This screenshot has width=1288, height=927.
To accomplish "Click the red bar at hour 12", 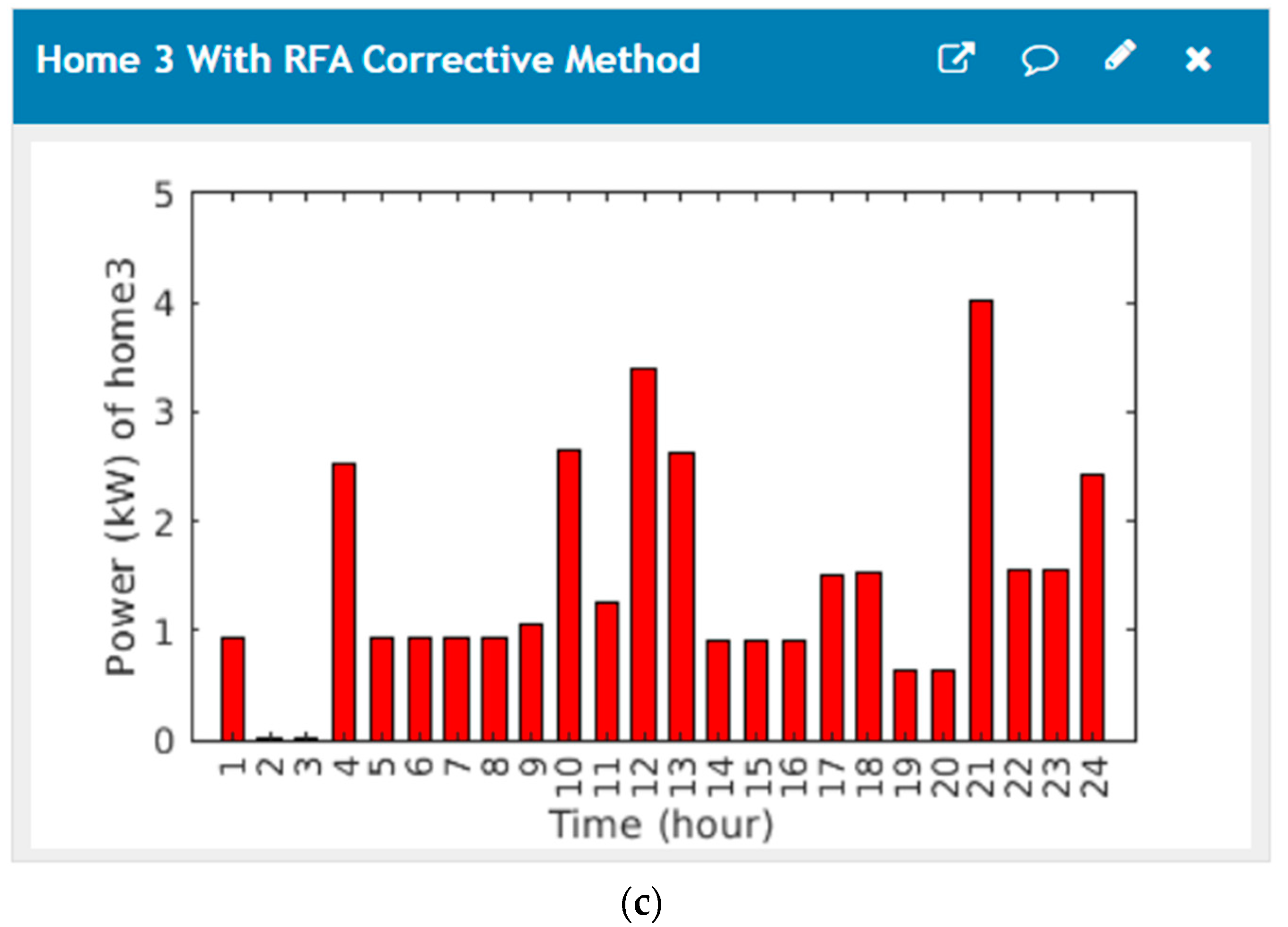I will [x=643, y=554].
